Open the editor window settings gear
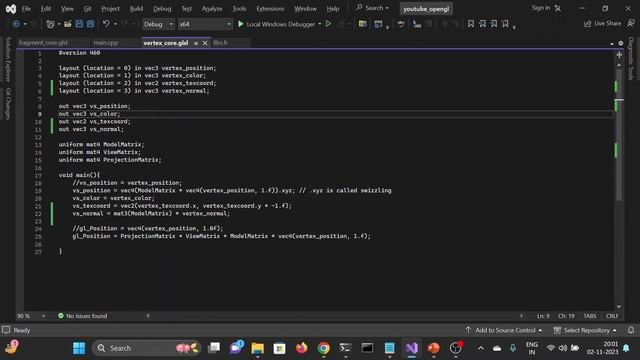 pos(621,43)
